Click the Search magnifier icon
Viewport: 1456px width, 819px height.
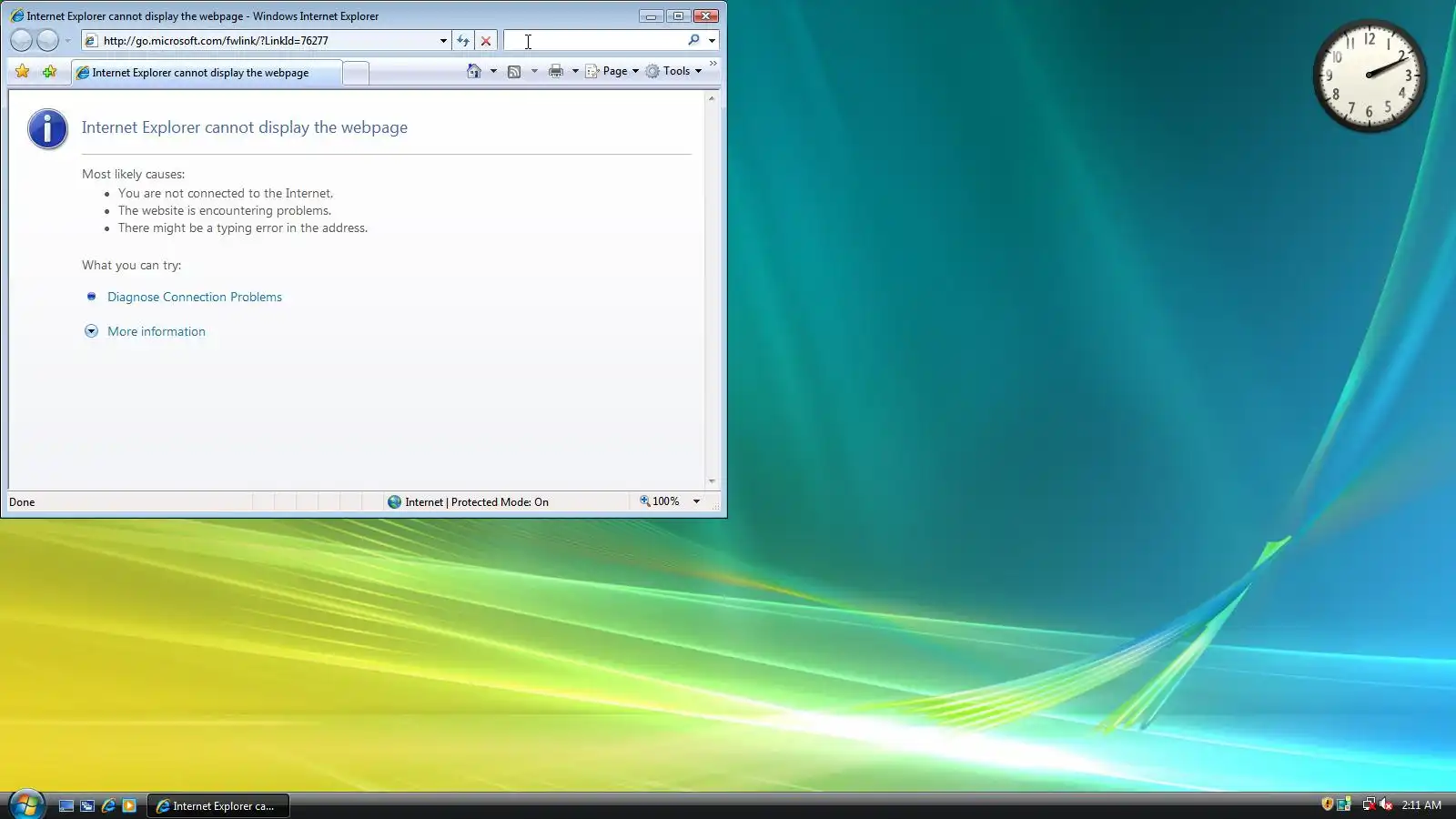click(x=694, y=40)
